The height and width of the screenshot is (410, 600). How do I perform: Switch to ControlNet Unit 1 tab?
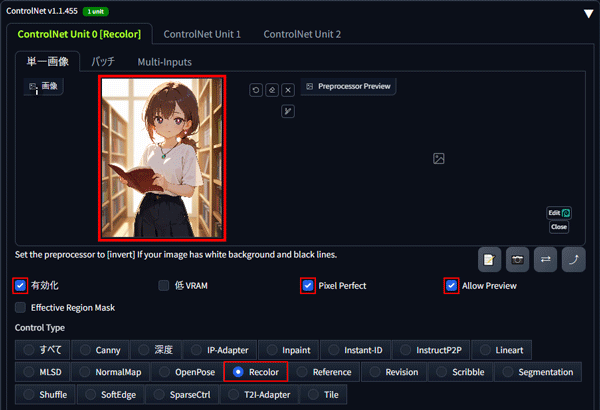pyautogui.click(x=202, y=34)
